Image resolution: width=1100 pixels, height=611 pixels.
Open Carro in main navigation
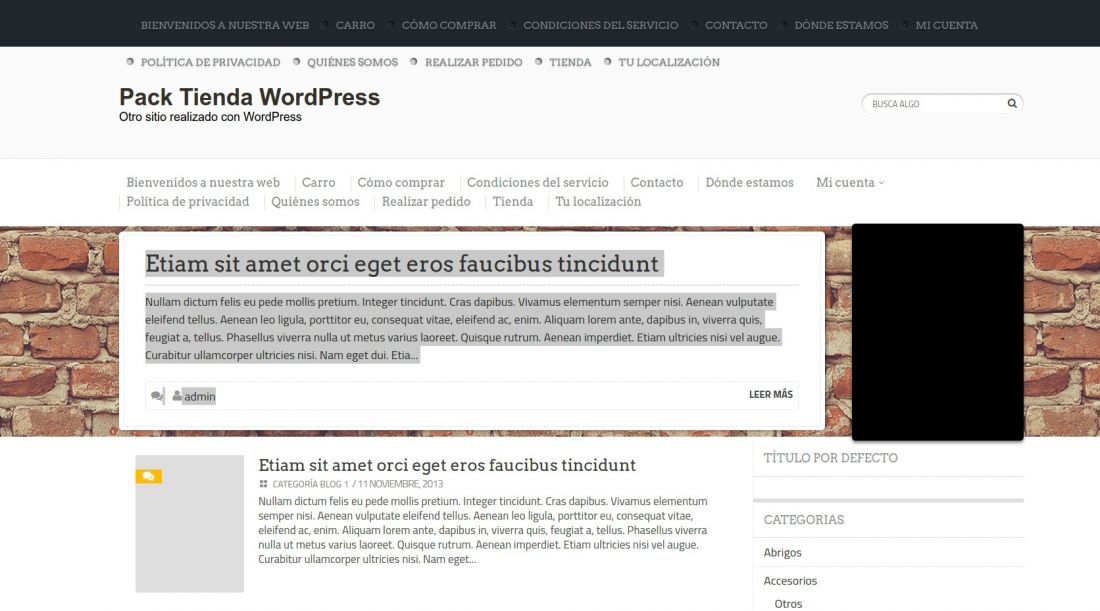click(x=318, y=182)
